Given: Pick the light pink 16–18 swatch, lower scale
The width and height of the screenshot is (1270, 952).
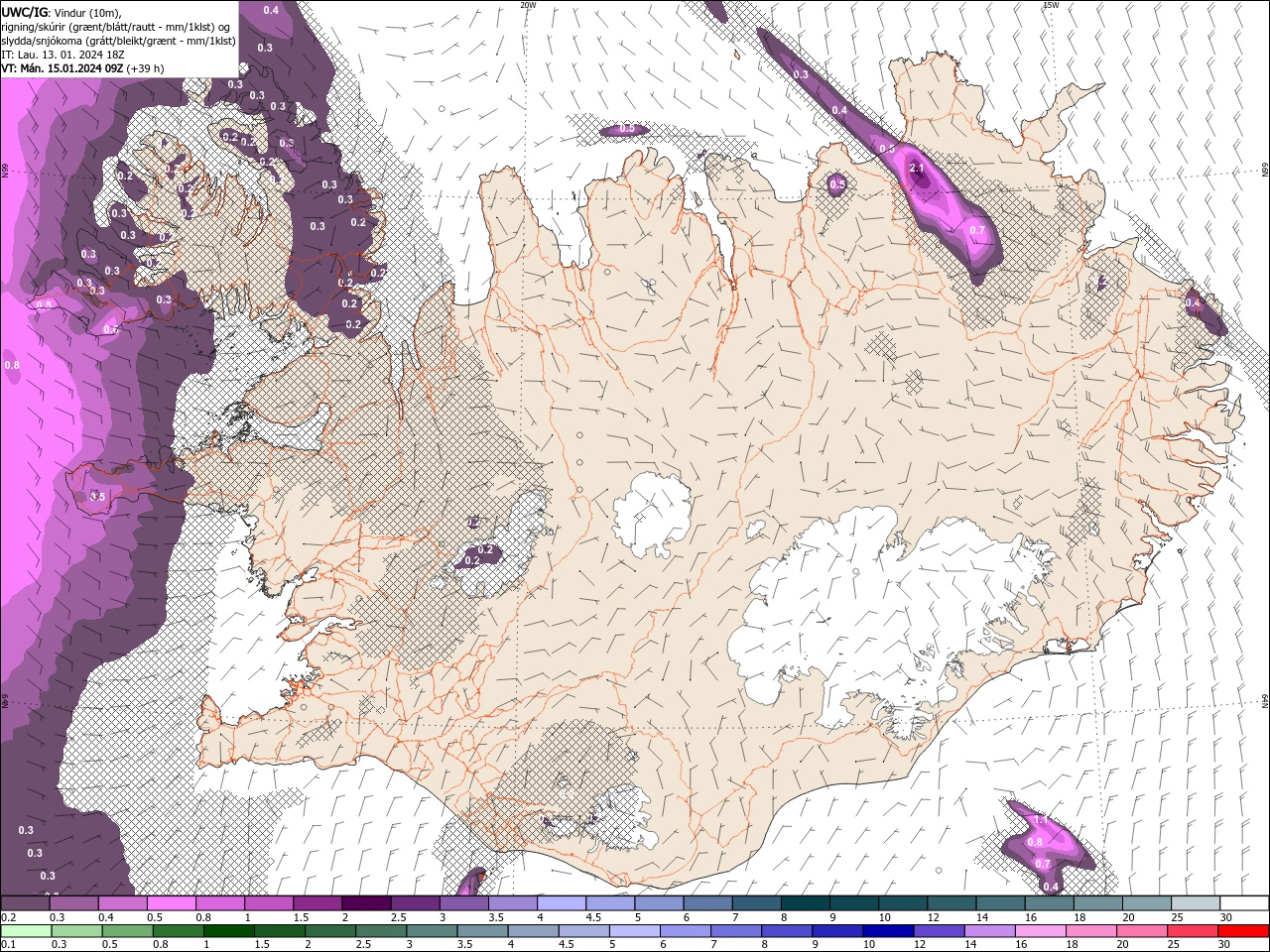Looking at the screenshot, I should 1042,931.
